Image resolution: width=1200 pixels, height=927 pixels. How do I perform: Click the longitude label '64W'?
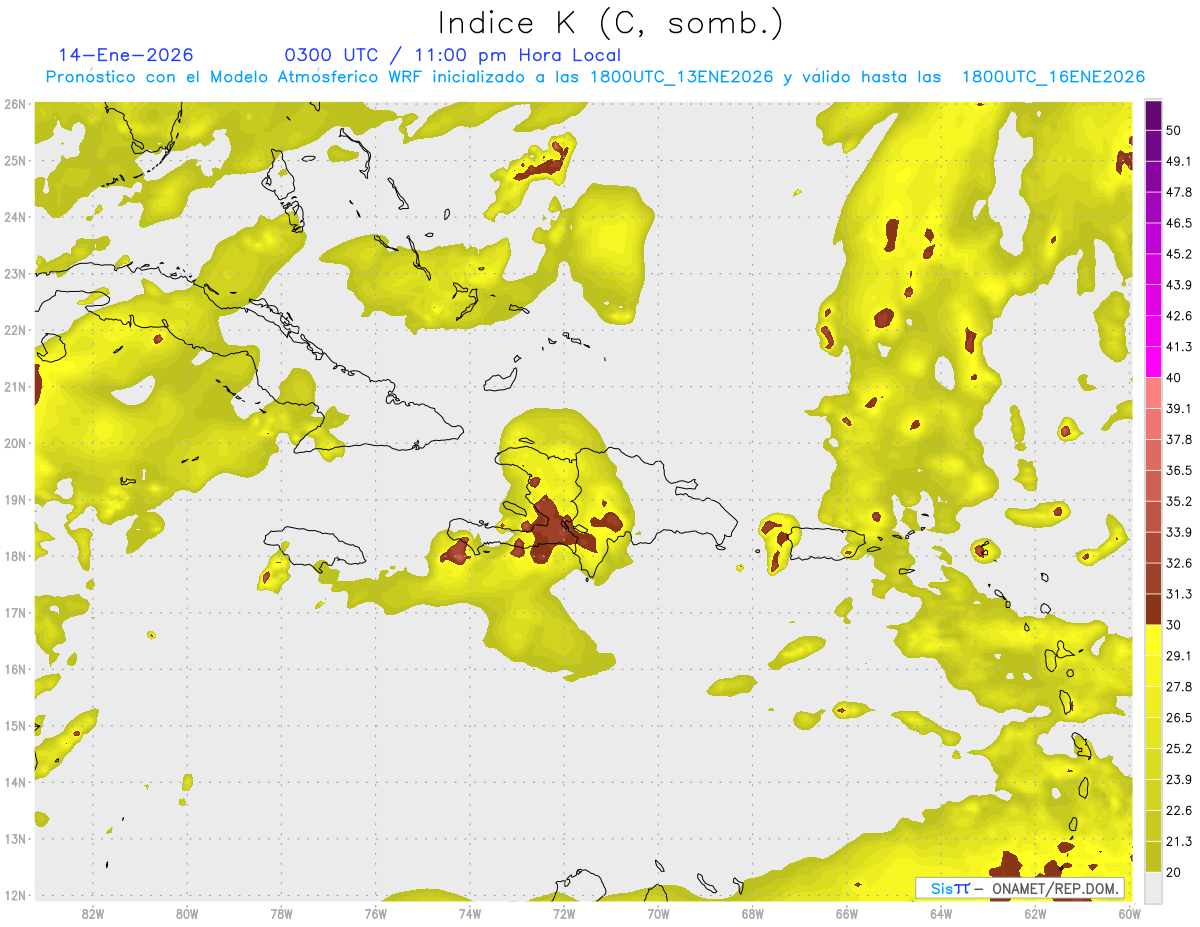[940, 913]
